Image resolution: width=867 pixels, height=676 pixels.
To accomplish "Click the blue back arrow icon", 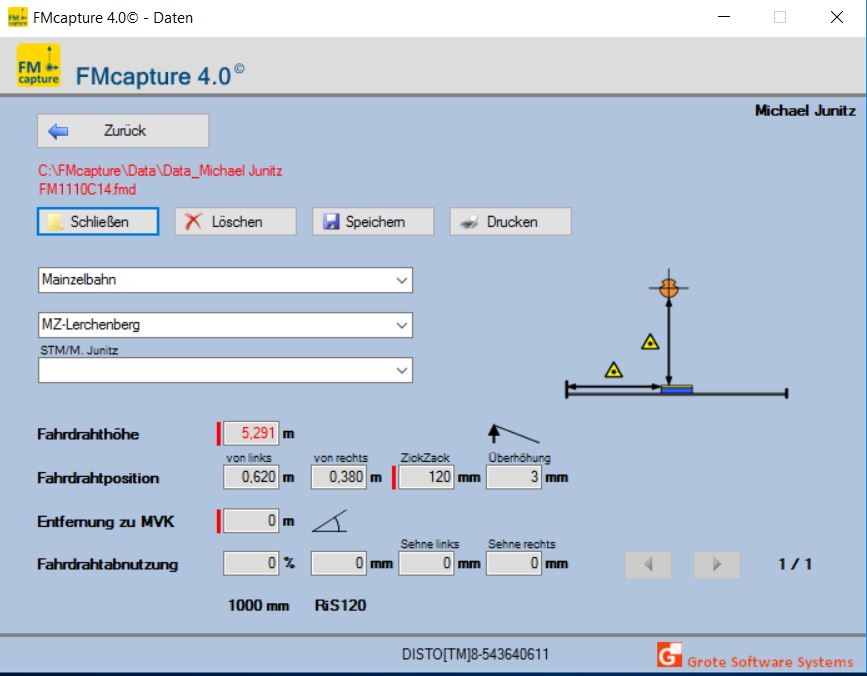I will pyautogui.click(x=58, y=131).
